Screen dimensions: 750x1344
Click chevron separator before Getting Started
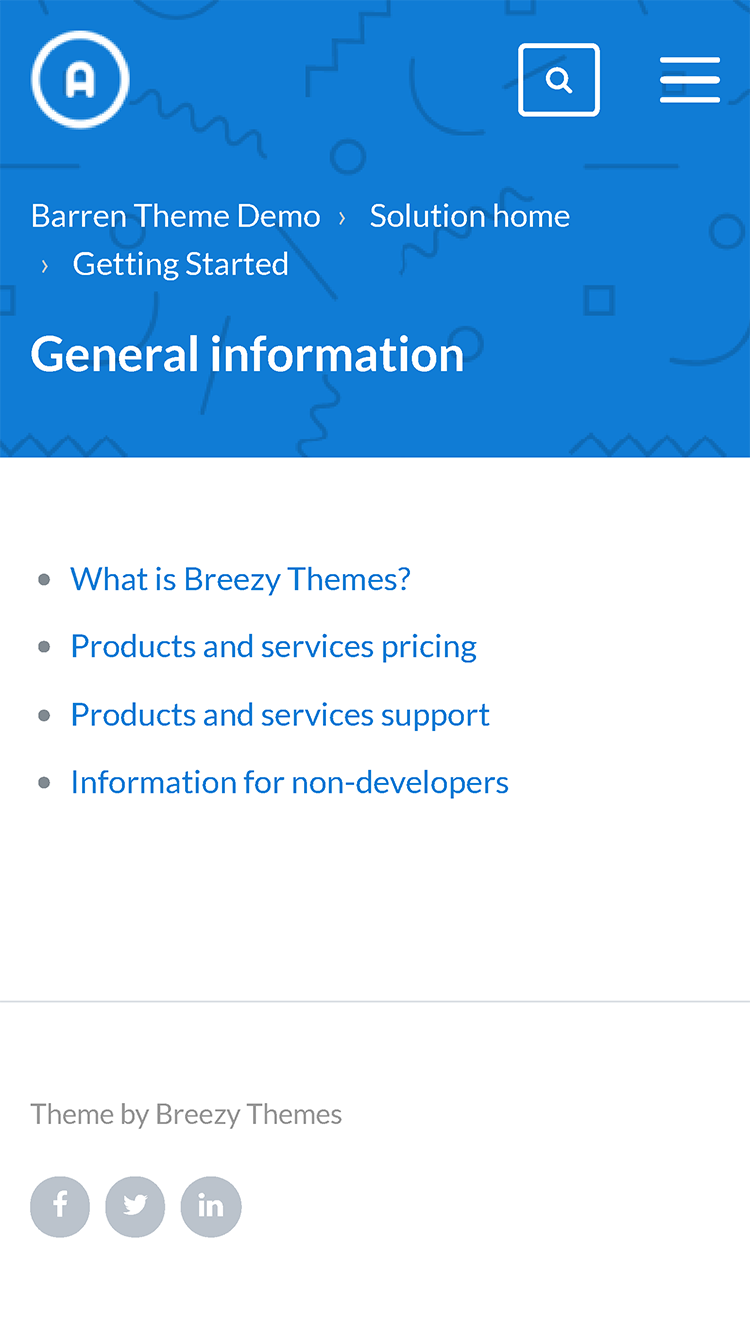pos(45,265)
